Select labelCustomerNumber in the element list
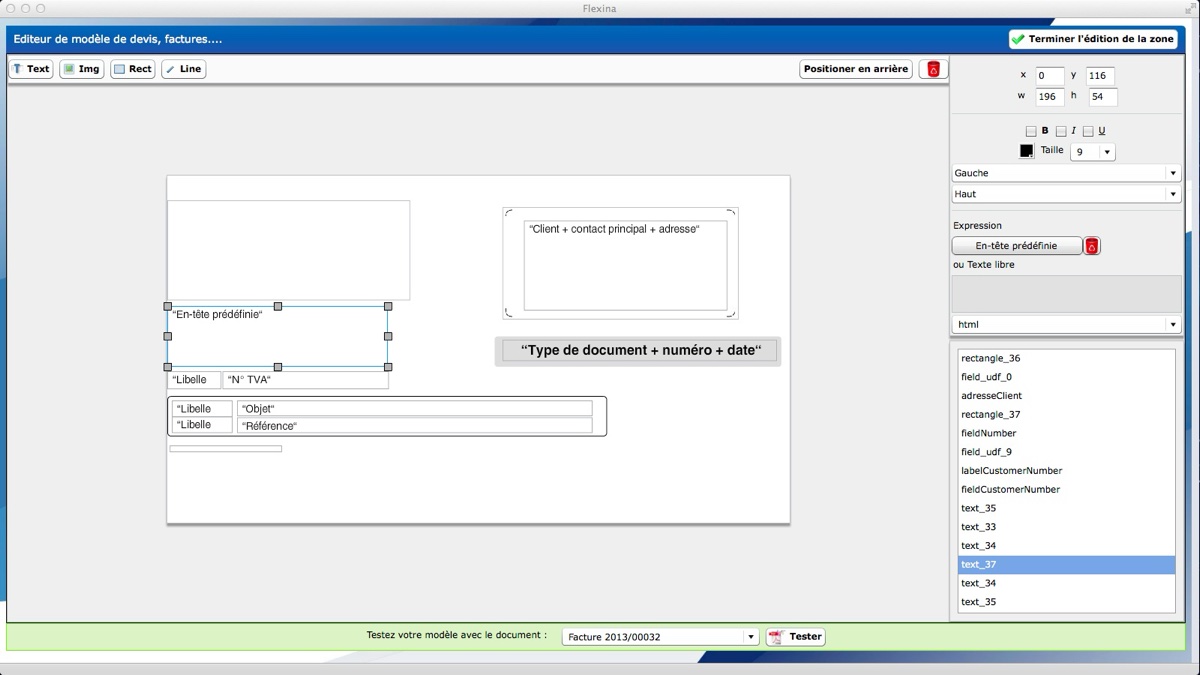This screenshot has height=675, width=1200. (x=1066, y=471)
